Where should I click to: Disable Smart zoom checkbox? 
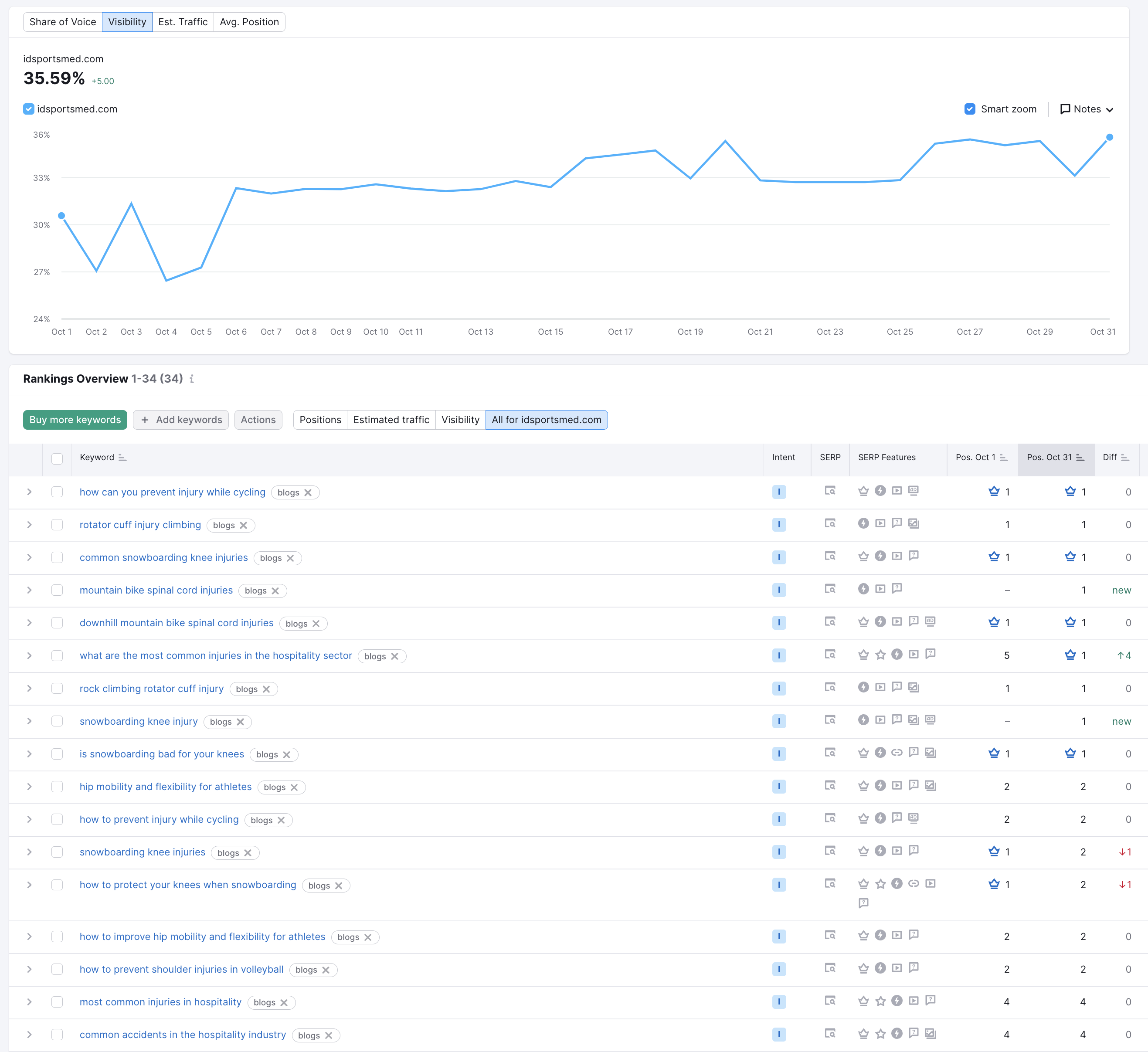click(970, 109)
